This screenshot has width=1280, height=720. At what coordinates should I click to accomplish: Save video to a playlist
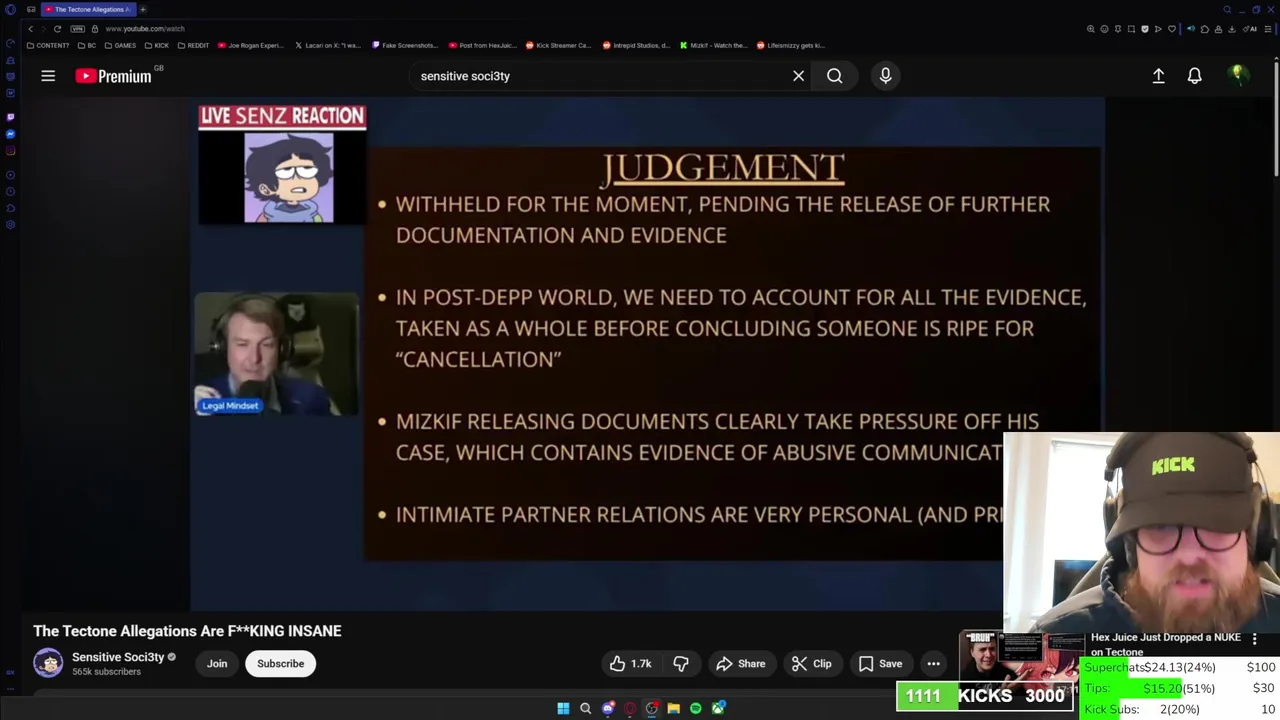[x=880, y=664]
